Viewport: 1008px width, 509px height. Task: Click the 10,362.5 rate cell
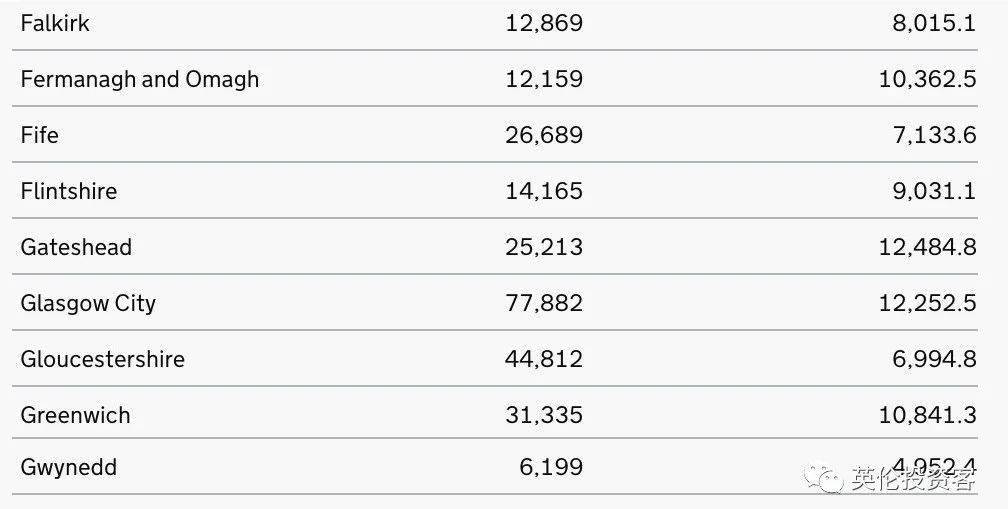[x=927, y=79]
